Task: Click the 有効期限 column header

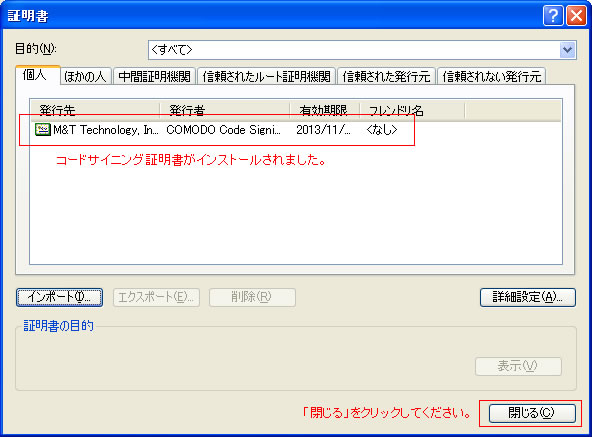Action: 325,110
